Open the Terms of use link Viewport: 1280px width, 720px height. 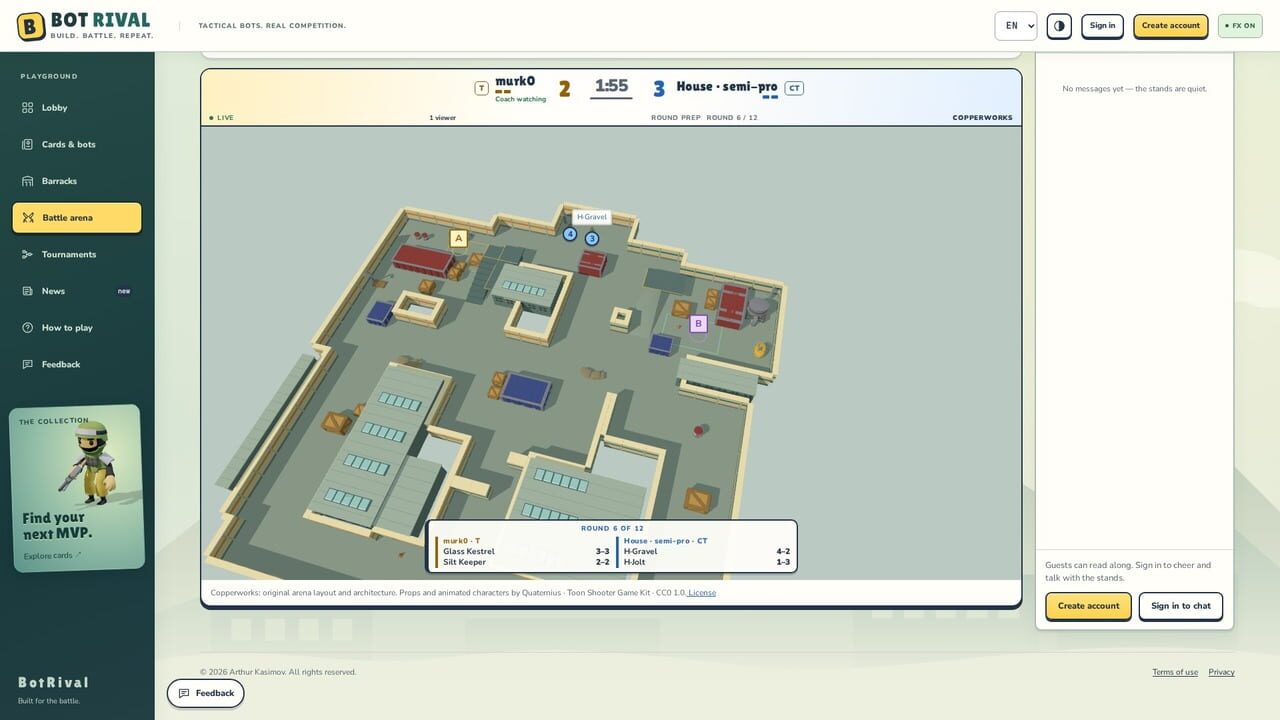tap(1175, 672)
